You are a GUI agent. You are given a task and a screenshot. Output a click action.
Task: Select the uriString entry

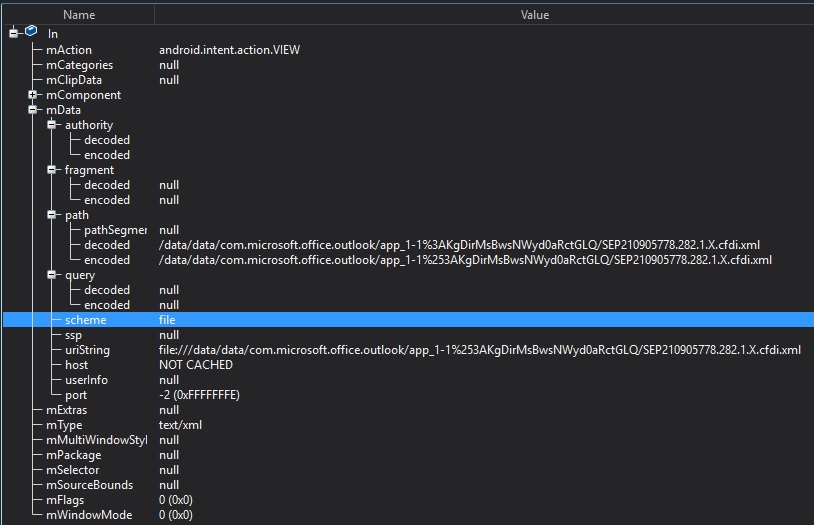coord(87,350)
